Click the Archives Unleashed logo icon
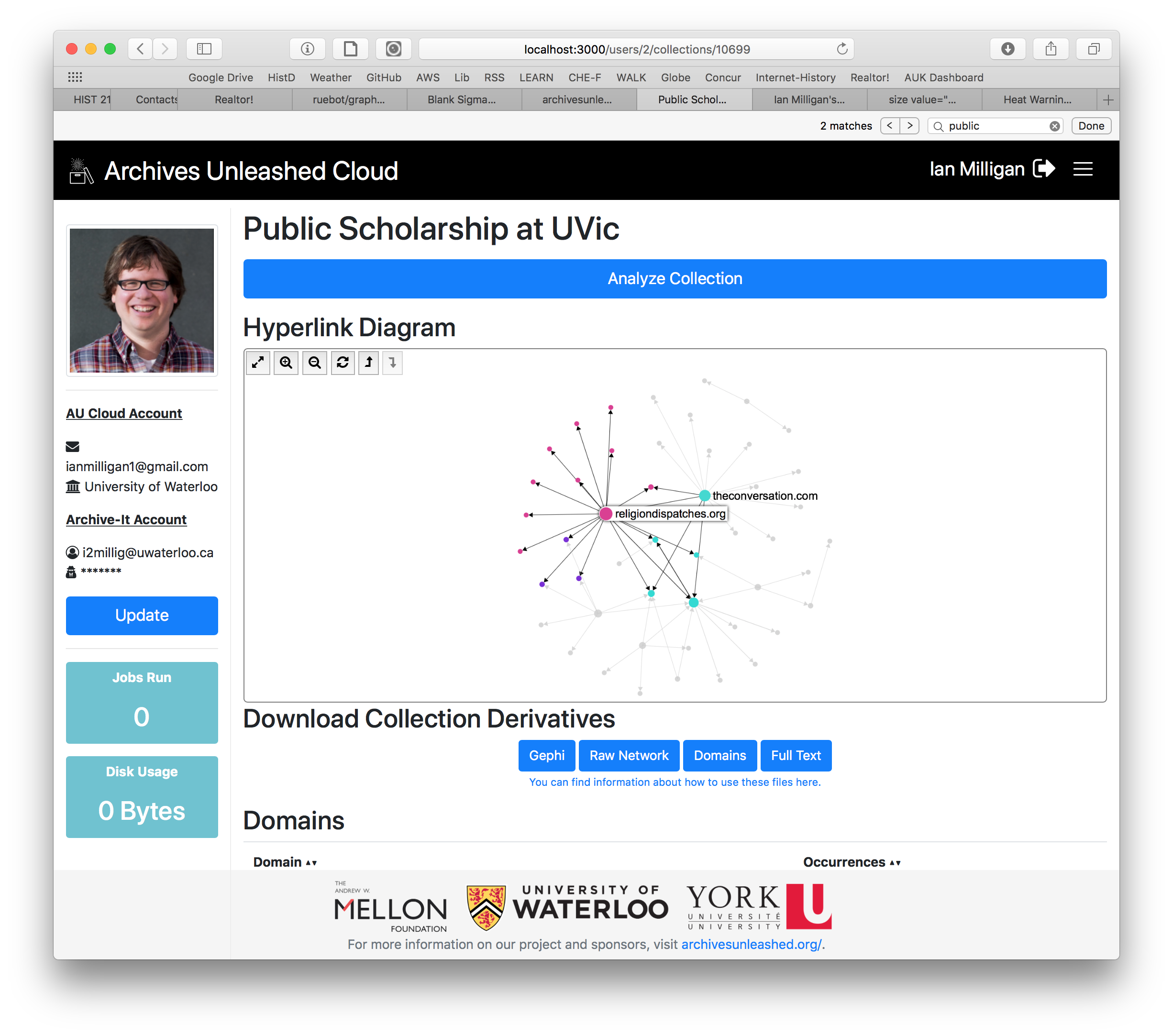Screen dimensions: 1173x1036 [x=81, y=172]
